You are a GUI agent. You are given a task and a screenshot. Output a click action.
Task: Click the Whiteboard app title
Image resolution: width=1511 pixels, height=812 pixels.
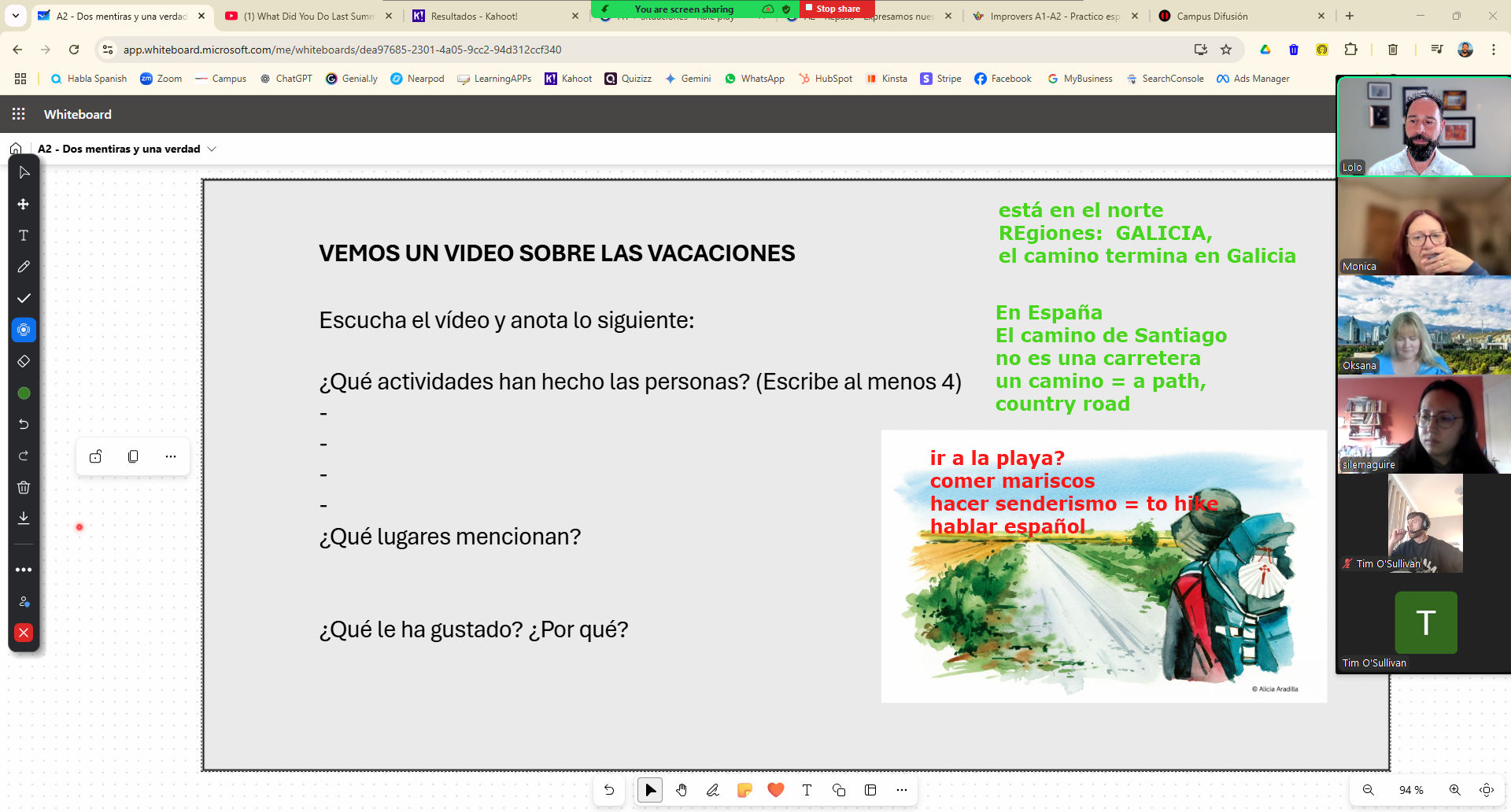(x=78, y=114)
